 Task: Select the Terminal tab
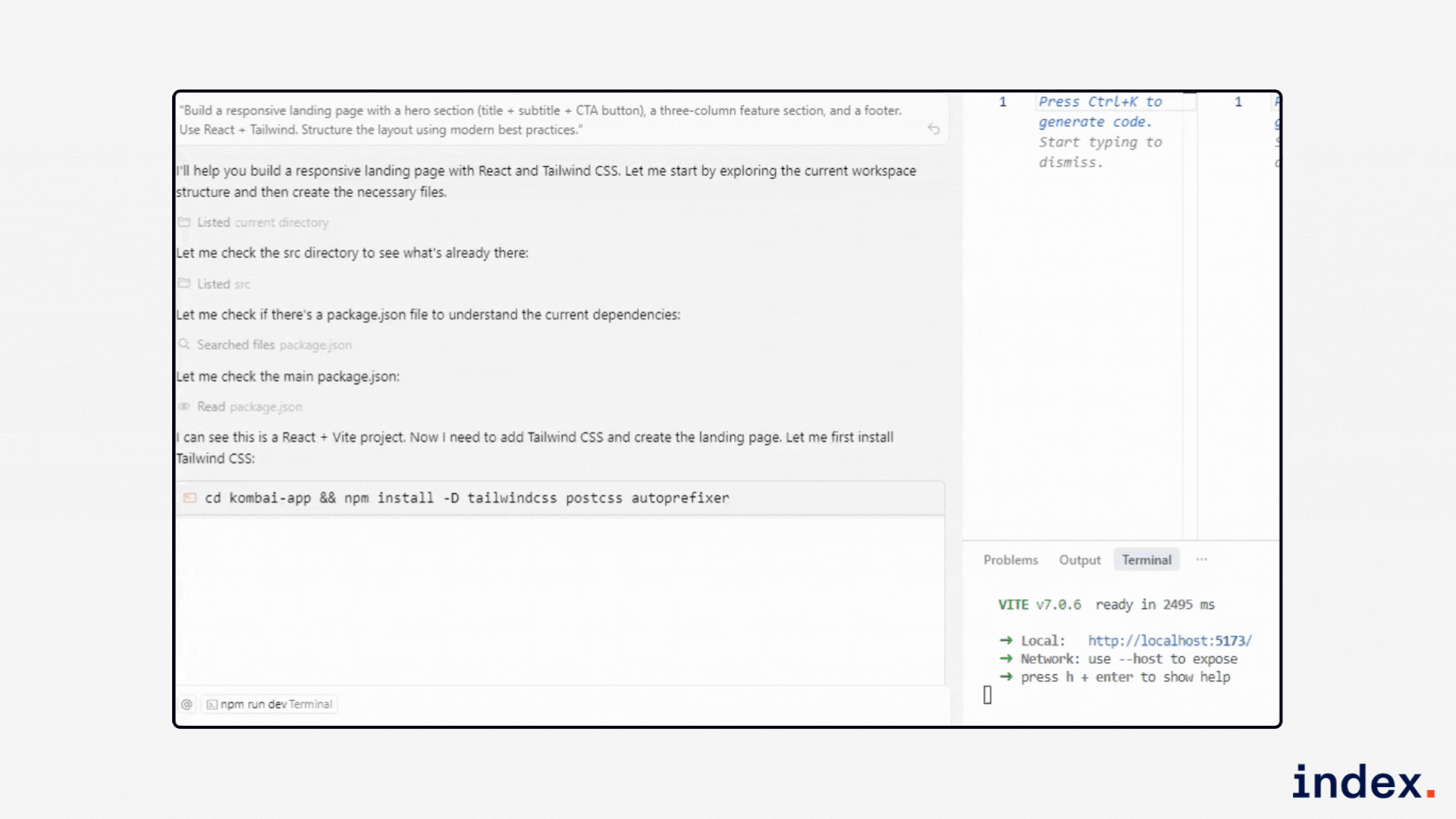click(x=1146, y=560)
